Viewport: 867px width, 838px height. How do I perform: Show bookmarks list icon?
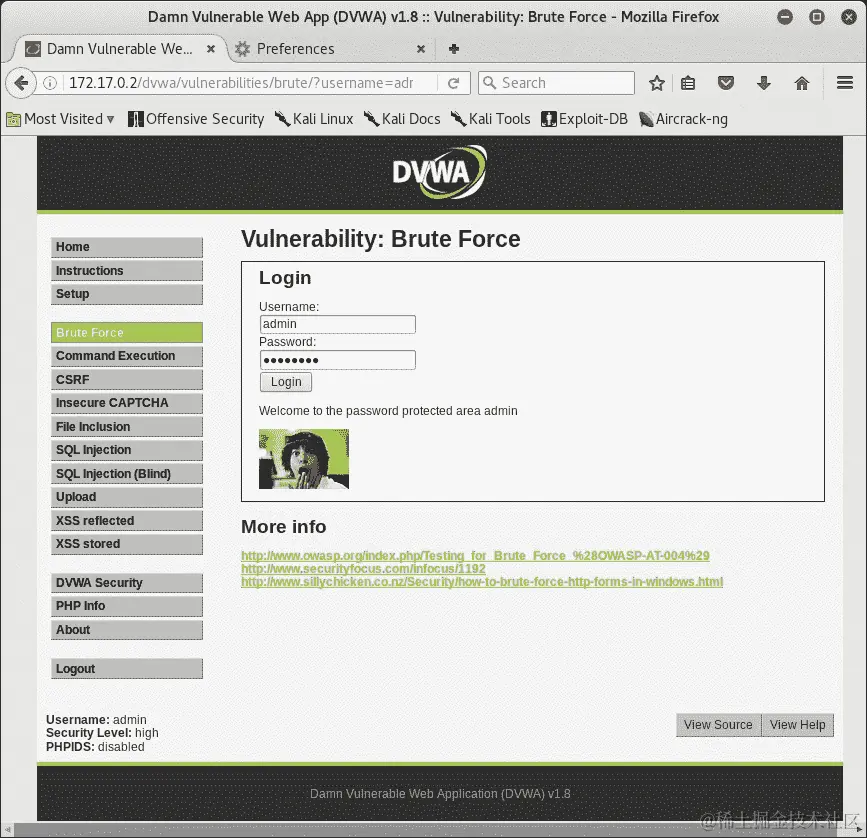tap(688, 83)
